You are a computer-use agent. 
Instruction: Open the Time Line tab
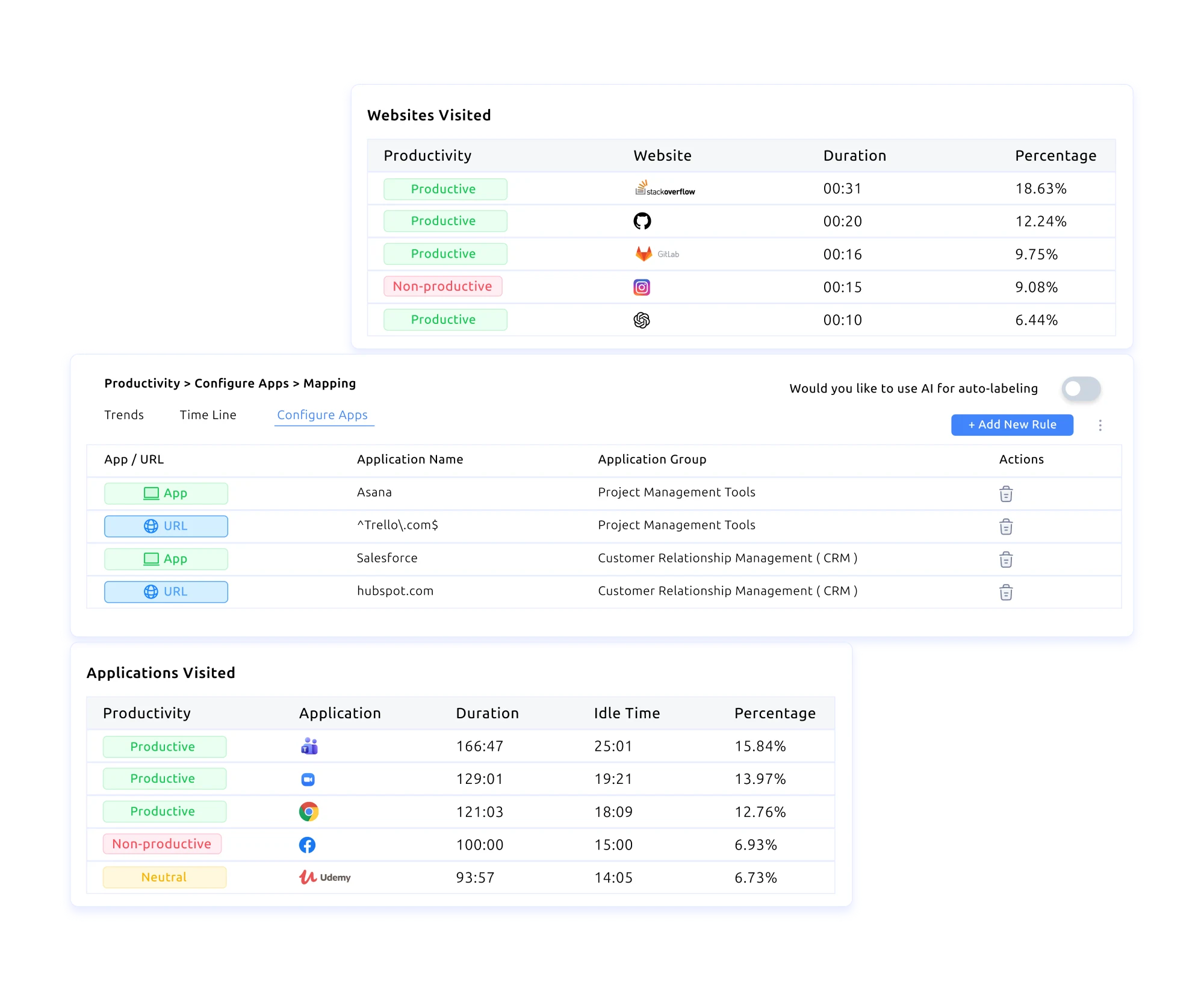tap(208, 415)
